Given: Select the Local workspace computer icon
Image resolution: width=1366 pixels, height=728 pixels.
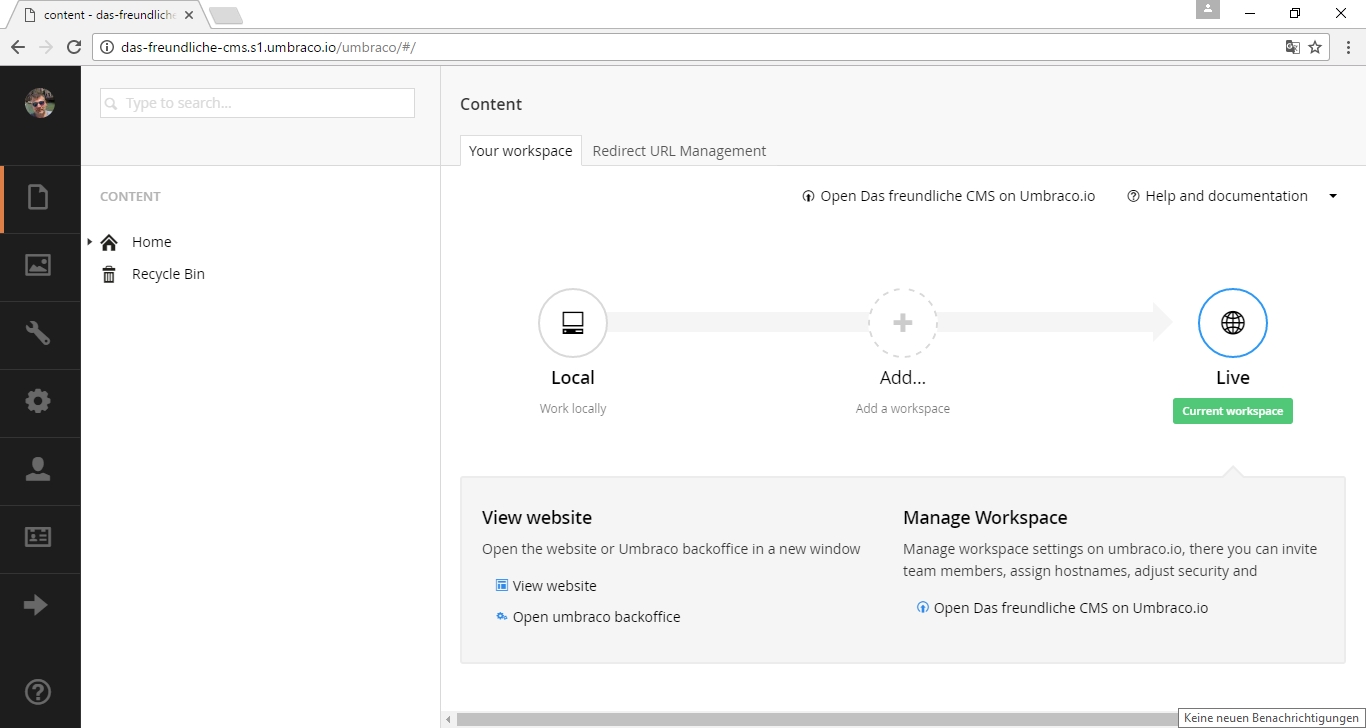Looking at the screenshot, I should [x=573, y=323].
